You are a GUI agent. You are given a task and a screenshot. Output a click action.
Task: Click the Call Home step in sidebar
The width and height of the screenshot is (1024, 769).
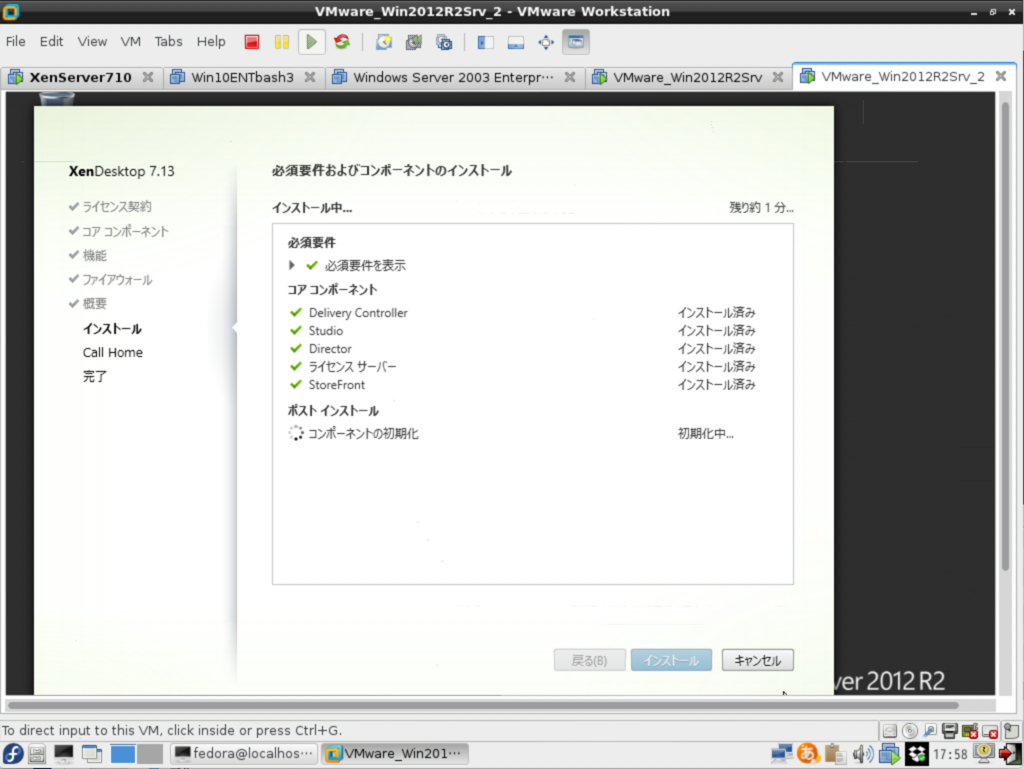click(x=112, y=353)
